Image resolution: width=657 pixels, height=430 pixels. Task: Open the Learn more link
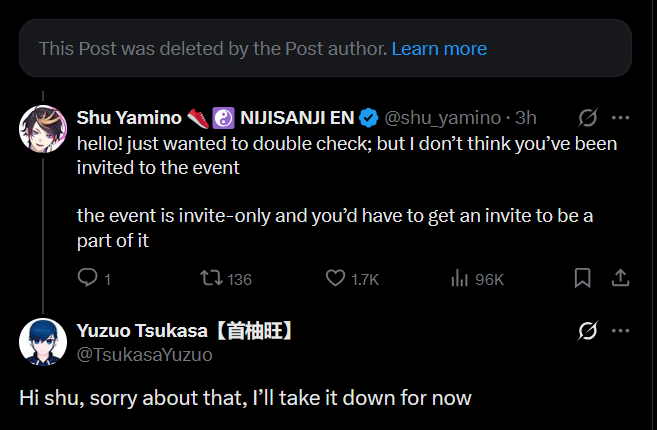439,49
